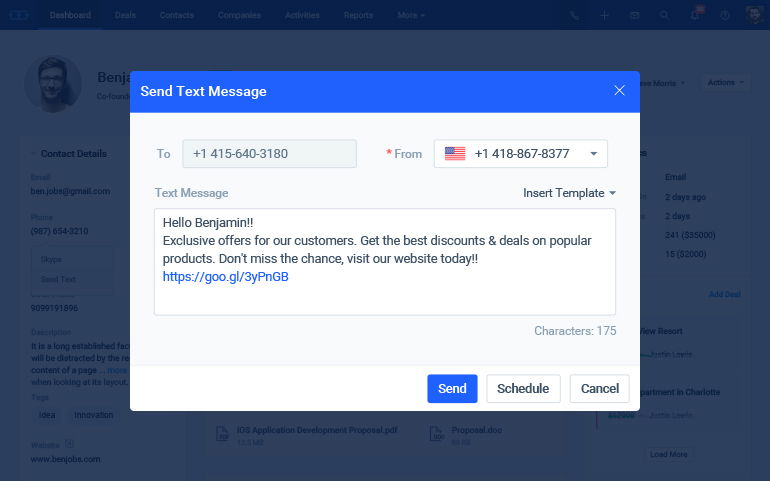Viewport: 770px width, 481px height.
Task: Click the user avatar in top right corner
Action: pyautogui.click(x=754, y=15)
